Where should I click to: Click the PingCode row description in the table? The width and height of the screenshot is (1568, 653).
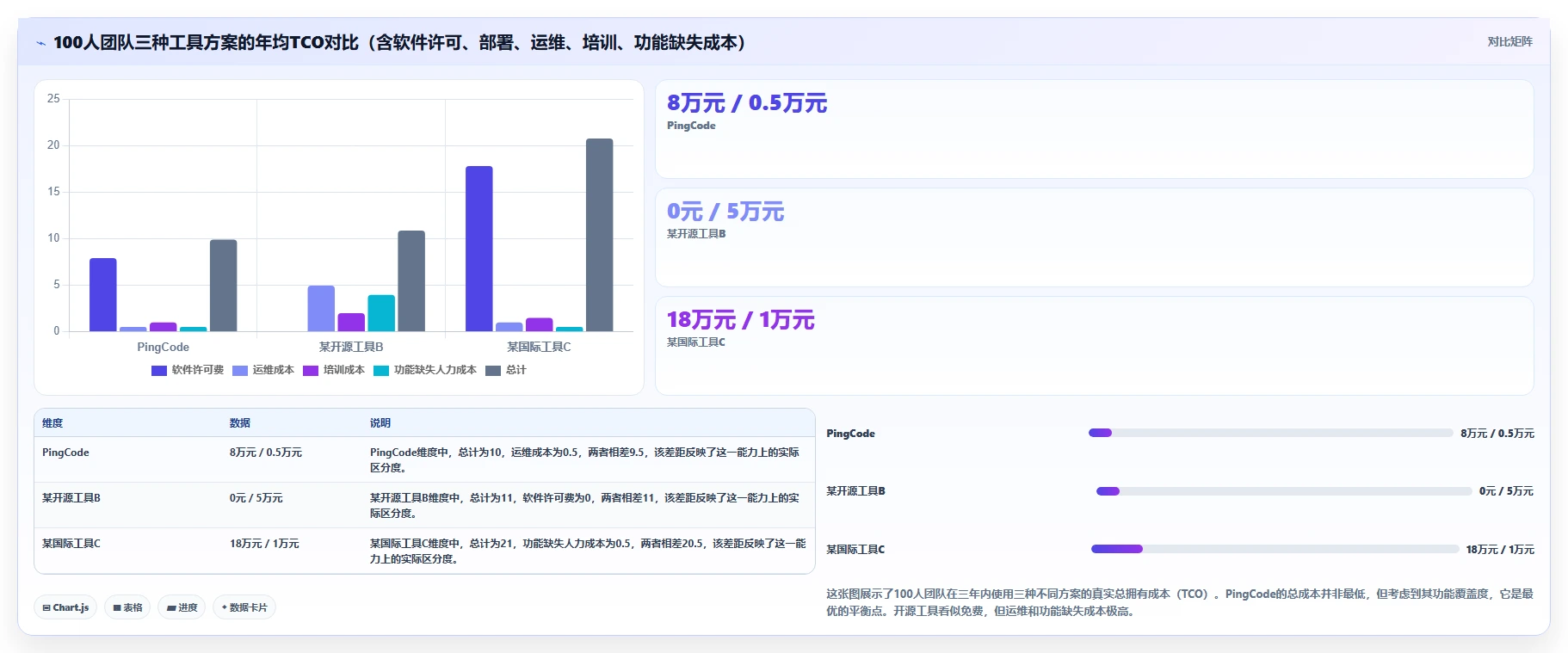click(x=585, y=460)
